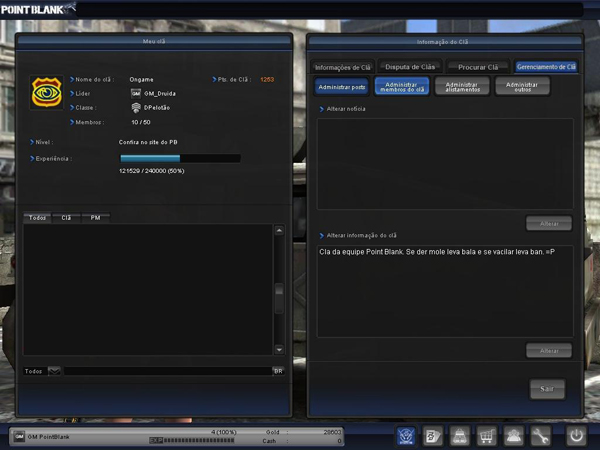600x450 pixels.
Task: Click the power exit icon
Action: click(x=576, y=435)
